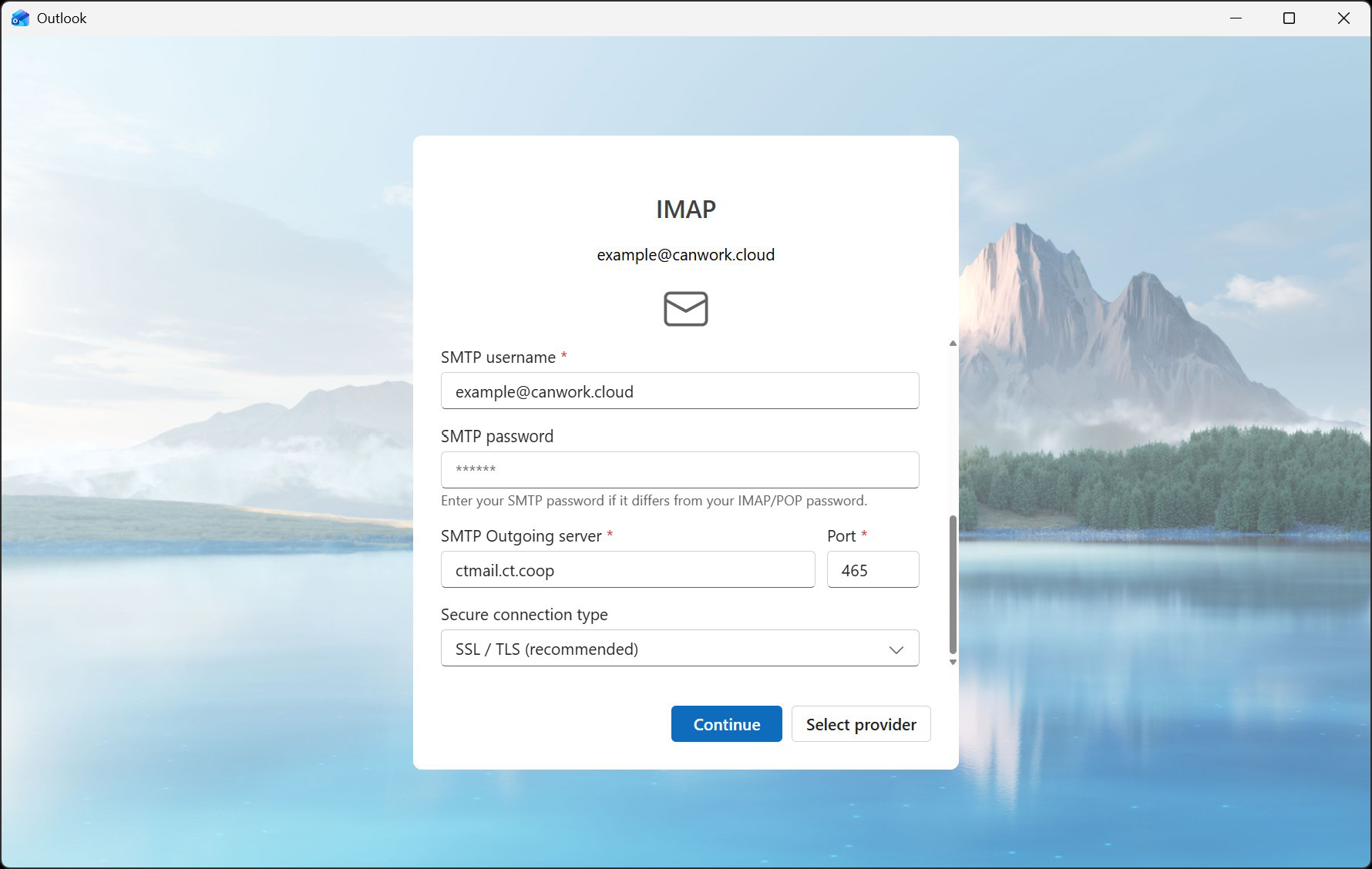Click the Secure connection type label

point(524,615)
